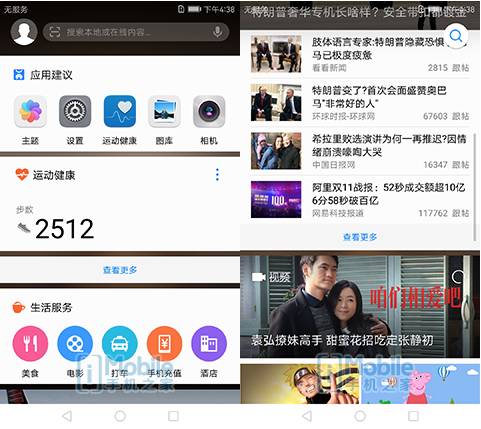Image resolution: width=481 pixels, height=429 pixels.
Task: Open news article 特朗普变了?首次会面盛赞奥巴马
Action: 360,103
